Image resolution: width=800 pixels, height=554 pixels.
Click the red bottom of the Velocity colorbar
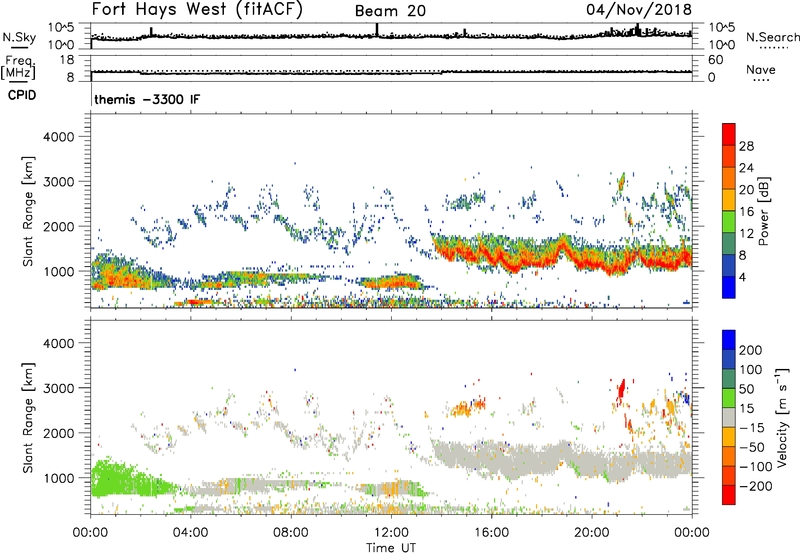pos(729,495)
